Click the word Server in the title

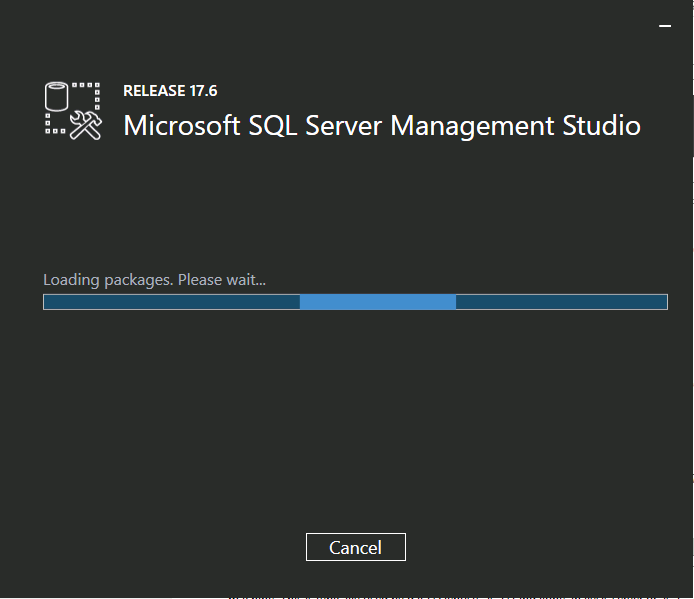[343, 125]
